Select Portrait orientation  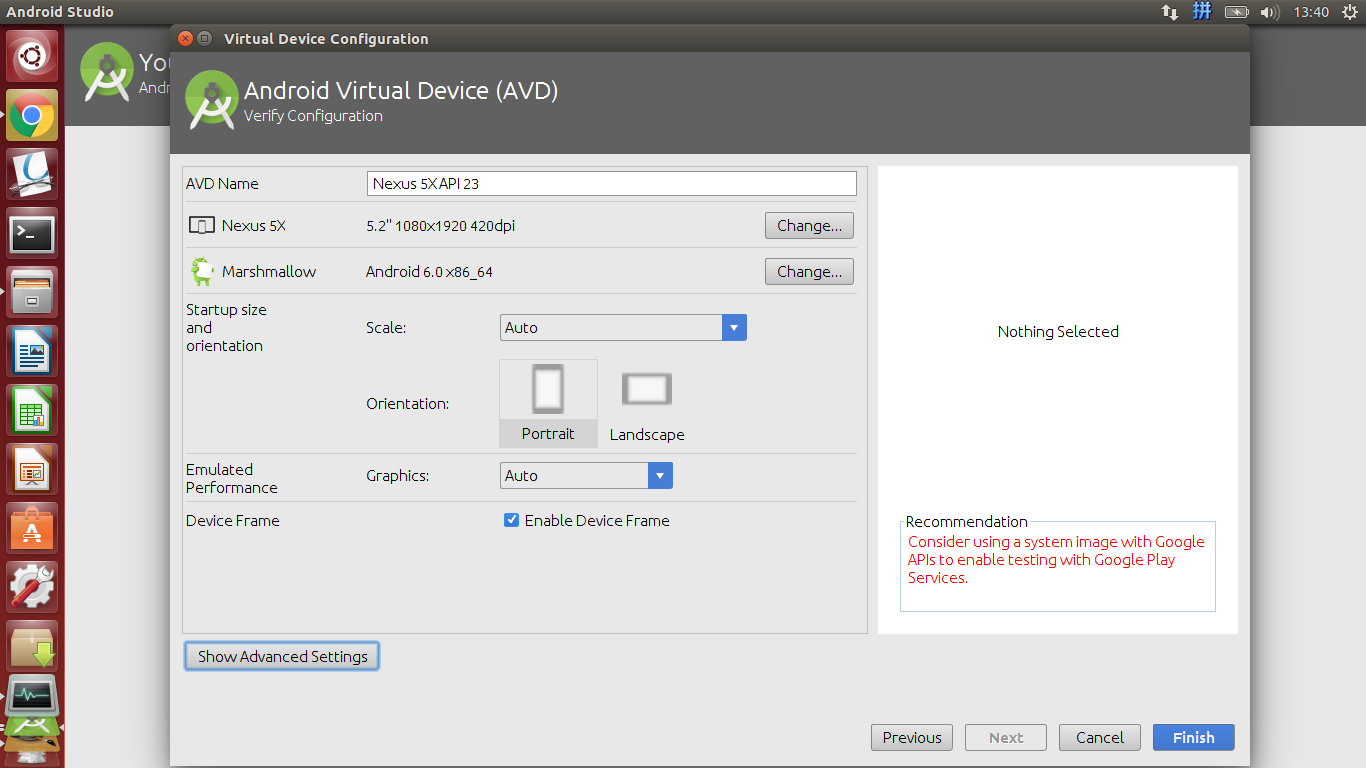(x=548, y=403)
